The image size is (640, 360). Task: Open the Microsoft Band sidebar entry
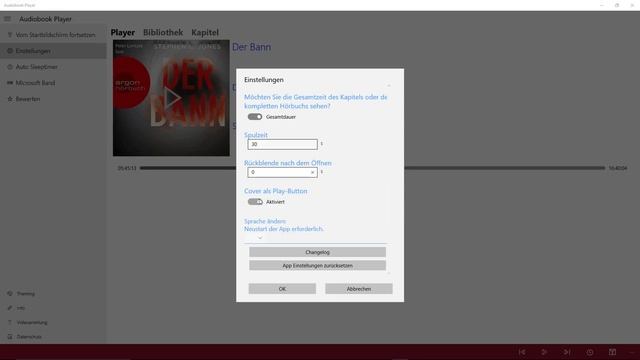(53, 83)
